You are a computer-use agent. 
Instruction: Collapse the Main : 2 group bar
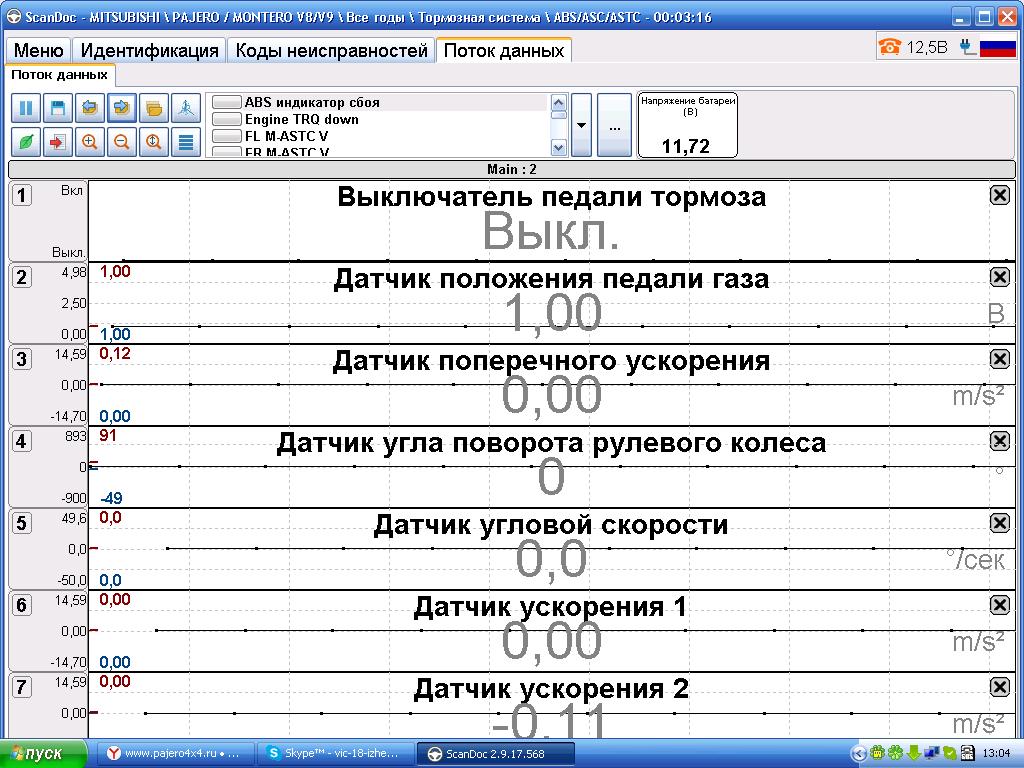tap(512, 169)
